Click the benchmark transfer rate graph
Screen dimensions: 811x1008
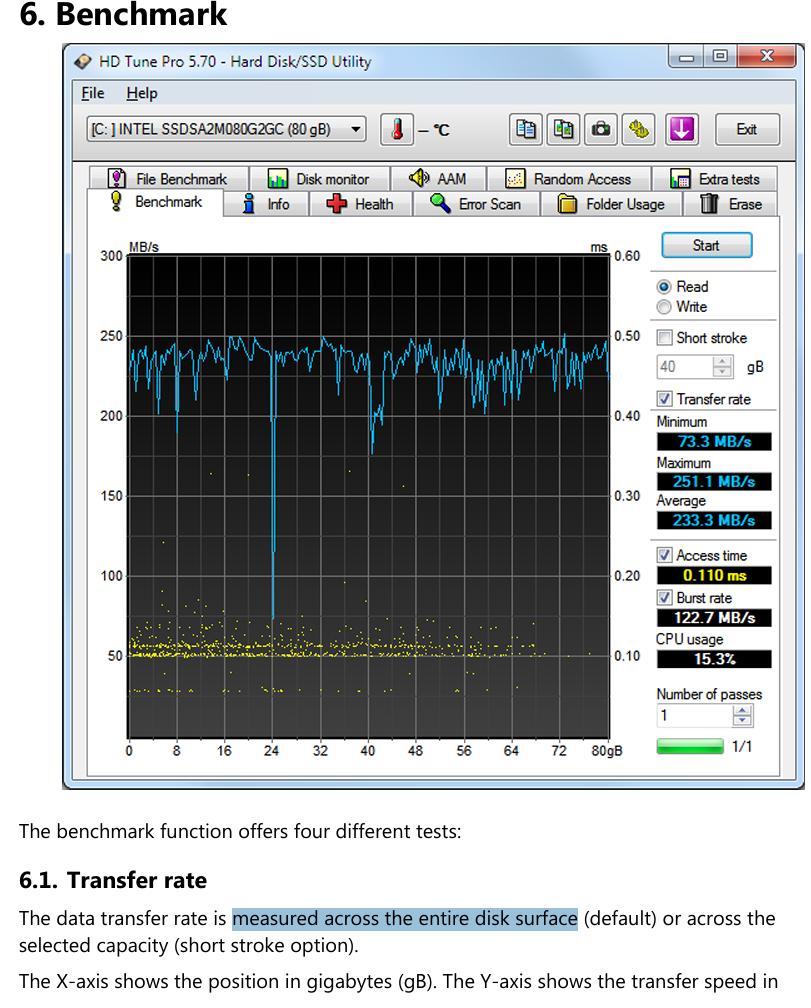click(368, 496)
